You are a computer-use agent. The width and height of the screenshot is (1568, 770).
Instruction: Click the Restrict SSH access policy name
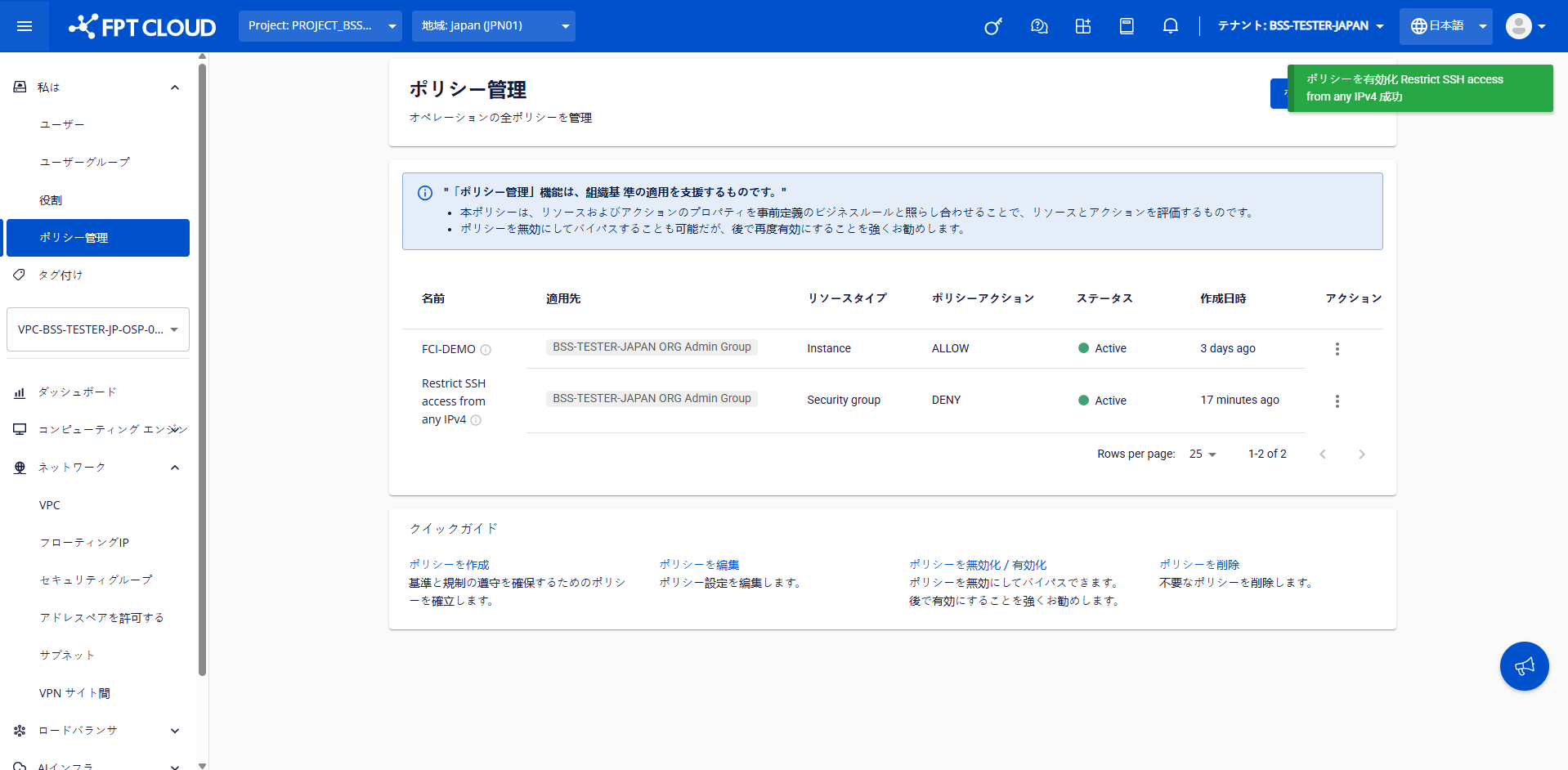pyautogui.click(x=454, y=401)
